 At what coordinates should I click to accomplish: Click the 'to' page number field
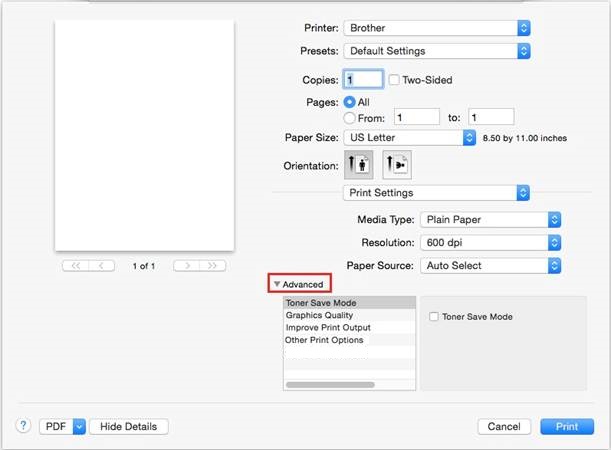pyautogui.click(x=491, y=117)
